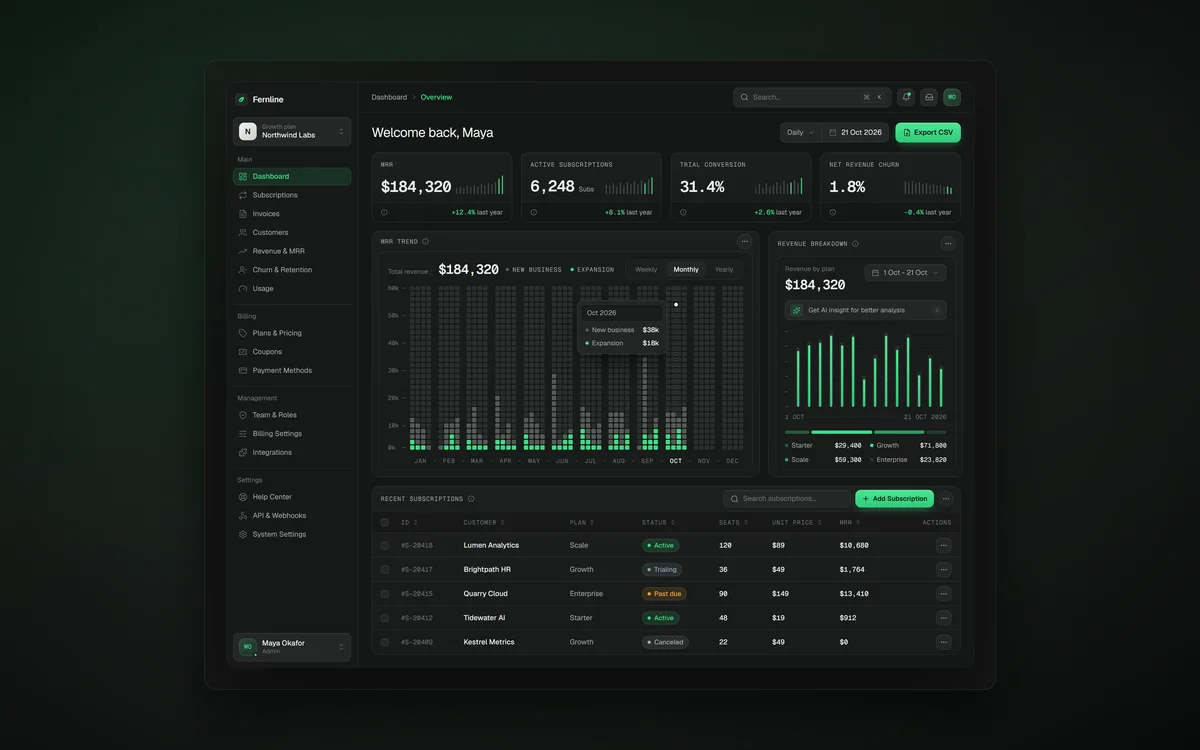Click the top Search field
The width and height of the screenshot is (1200, 750).
pyautogui.click(x=812, y=97)
